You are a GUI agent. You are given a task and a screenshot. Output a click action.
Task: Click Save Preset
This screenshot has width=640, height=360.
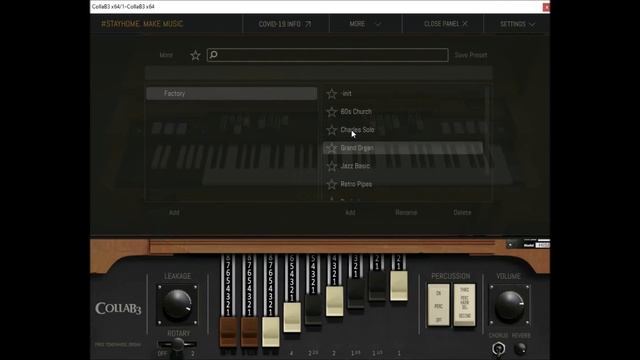click(x=471, y=55)
